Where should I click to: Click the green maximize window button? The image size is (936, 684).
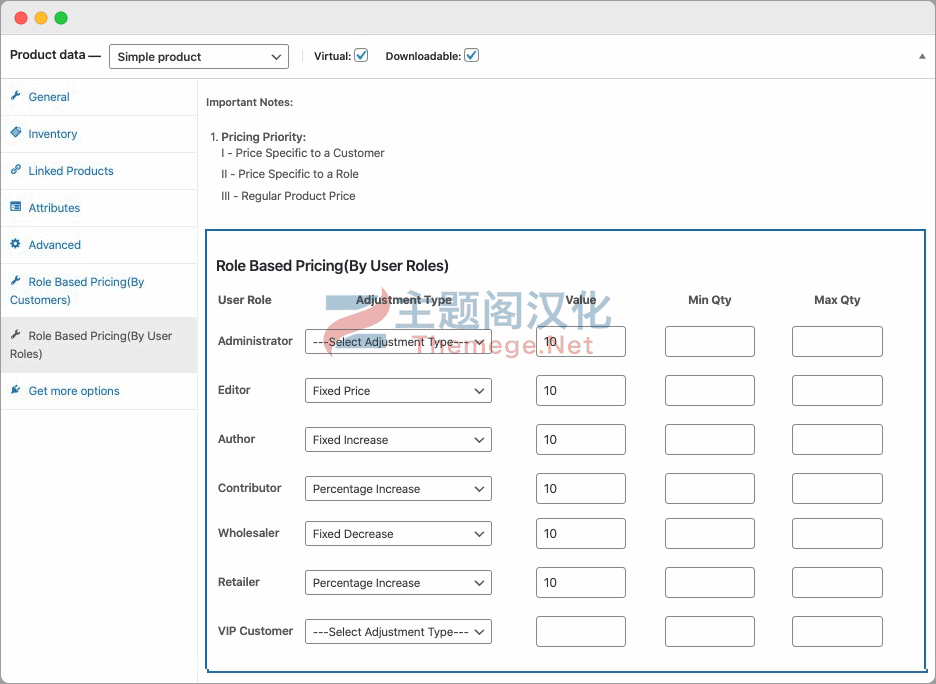(x=61, y=18)
